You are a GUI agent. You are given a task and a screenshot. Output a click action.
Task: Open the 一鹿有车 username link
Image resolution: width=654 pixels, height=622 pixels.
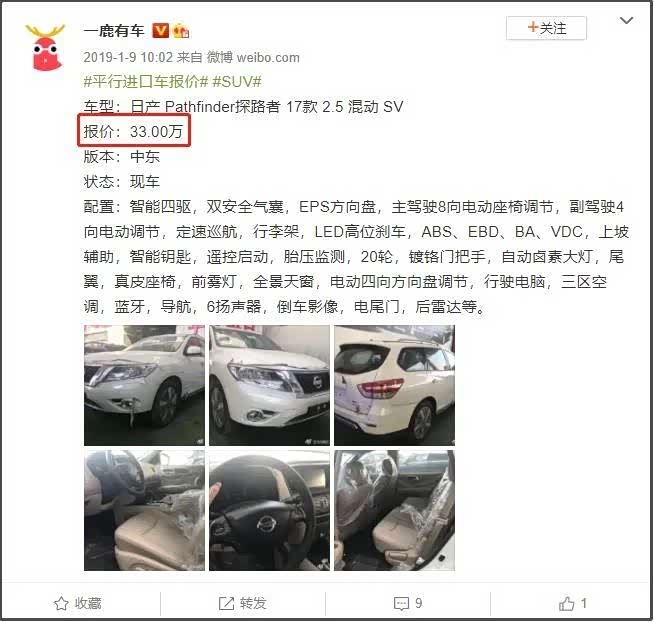coord(114,30)
